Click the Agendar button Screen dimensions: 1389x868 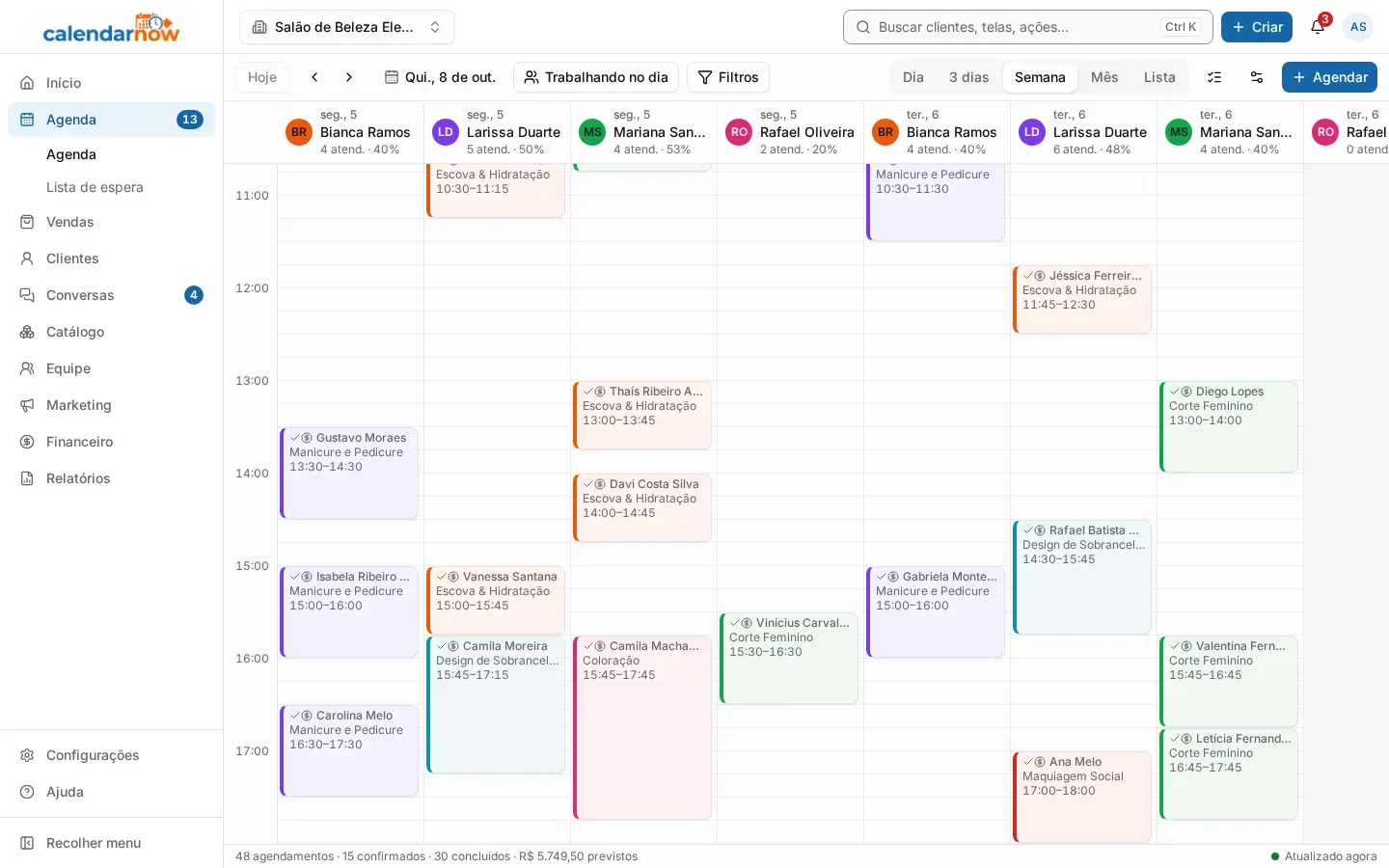click(1329, 77)
